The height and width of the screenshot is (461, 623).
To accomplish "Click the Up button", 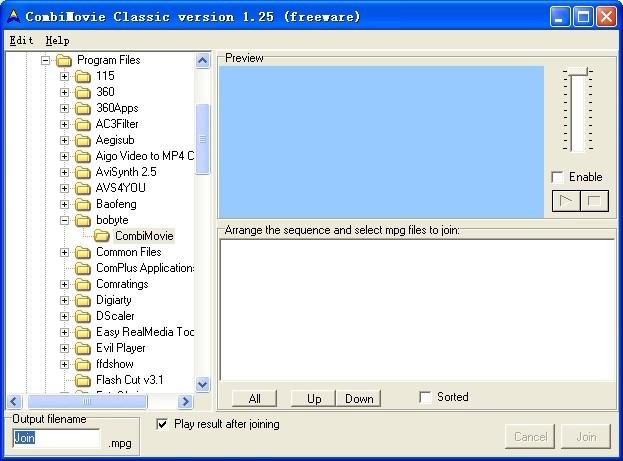I will [x=314, y=399].
